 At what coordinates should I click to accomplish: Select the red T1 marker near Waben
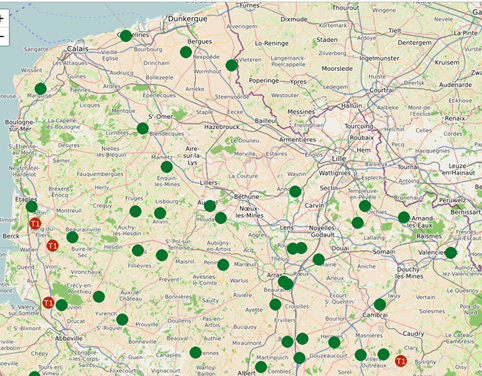coord(52,246)
